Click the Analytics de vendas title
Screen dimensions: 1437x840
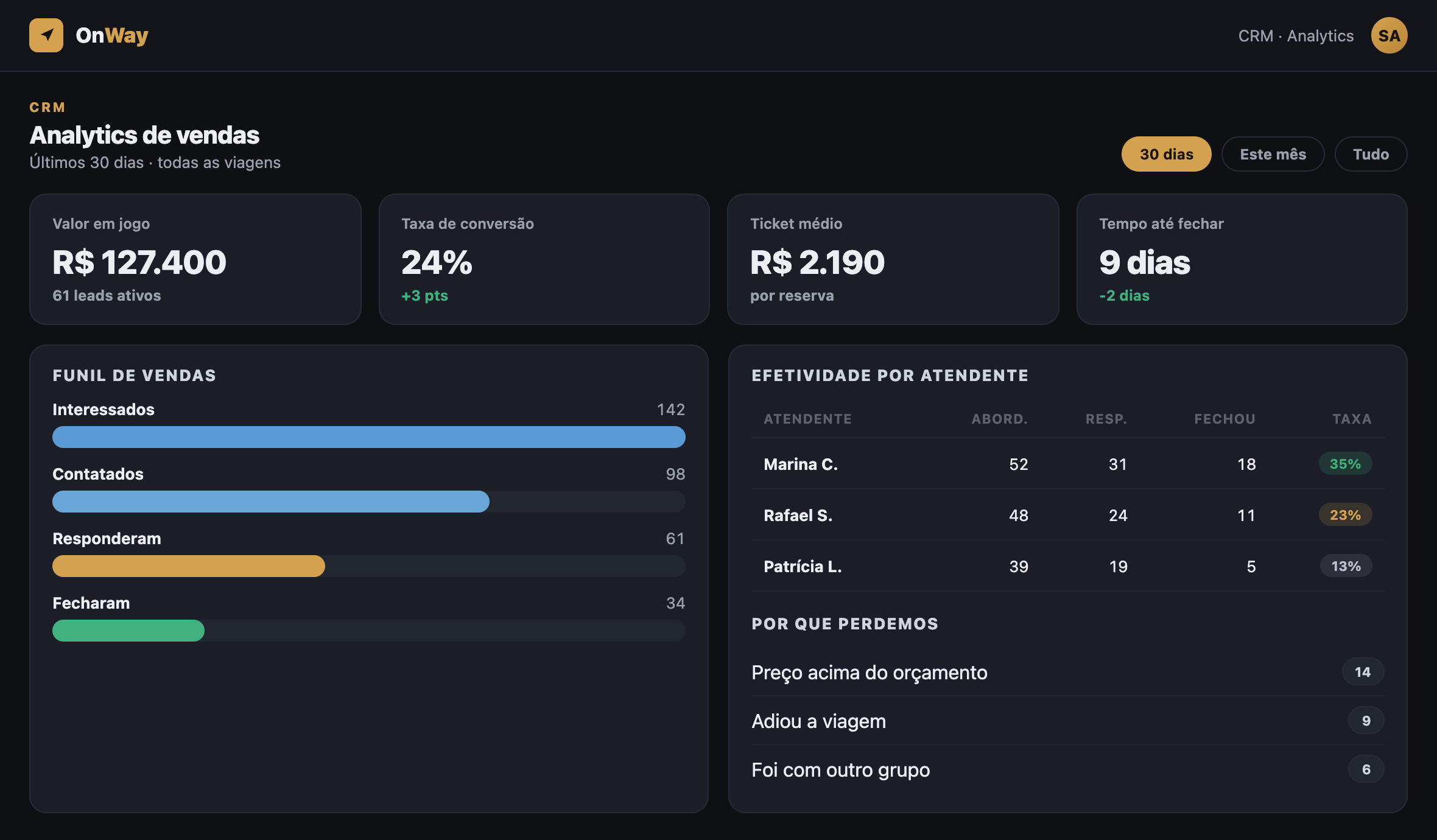point(144,135)
